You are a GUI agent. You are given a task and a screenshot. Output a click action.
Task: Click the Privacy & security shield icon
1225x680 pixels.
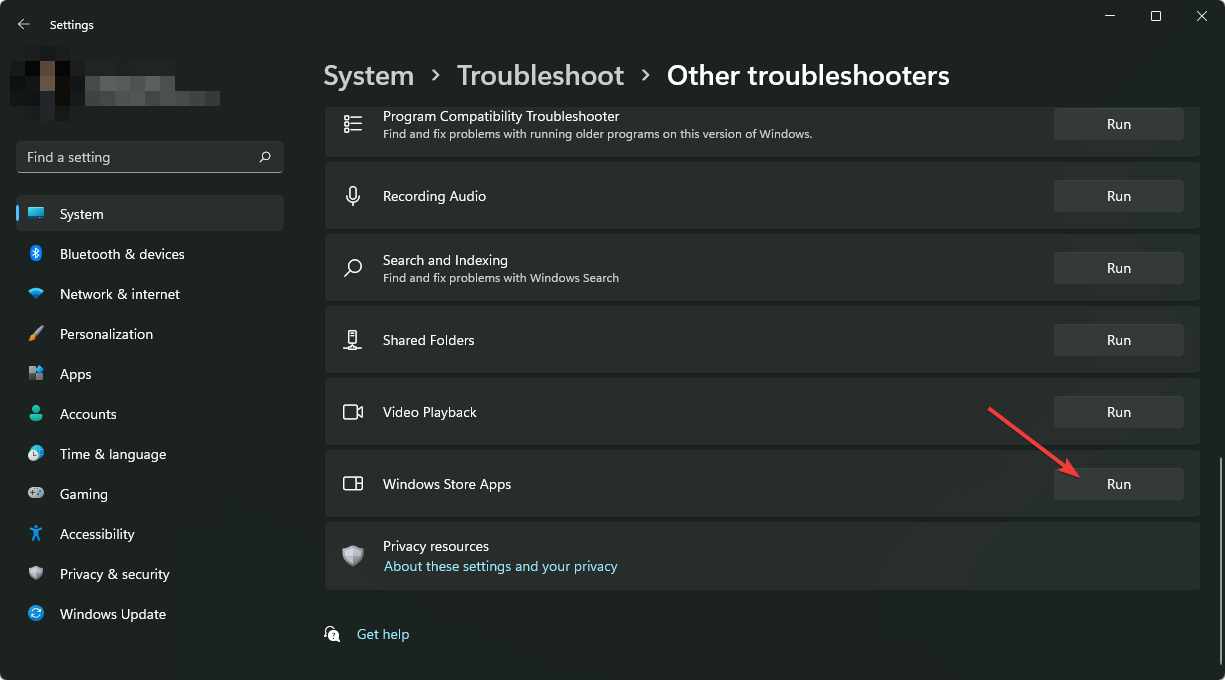36,574
